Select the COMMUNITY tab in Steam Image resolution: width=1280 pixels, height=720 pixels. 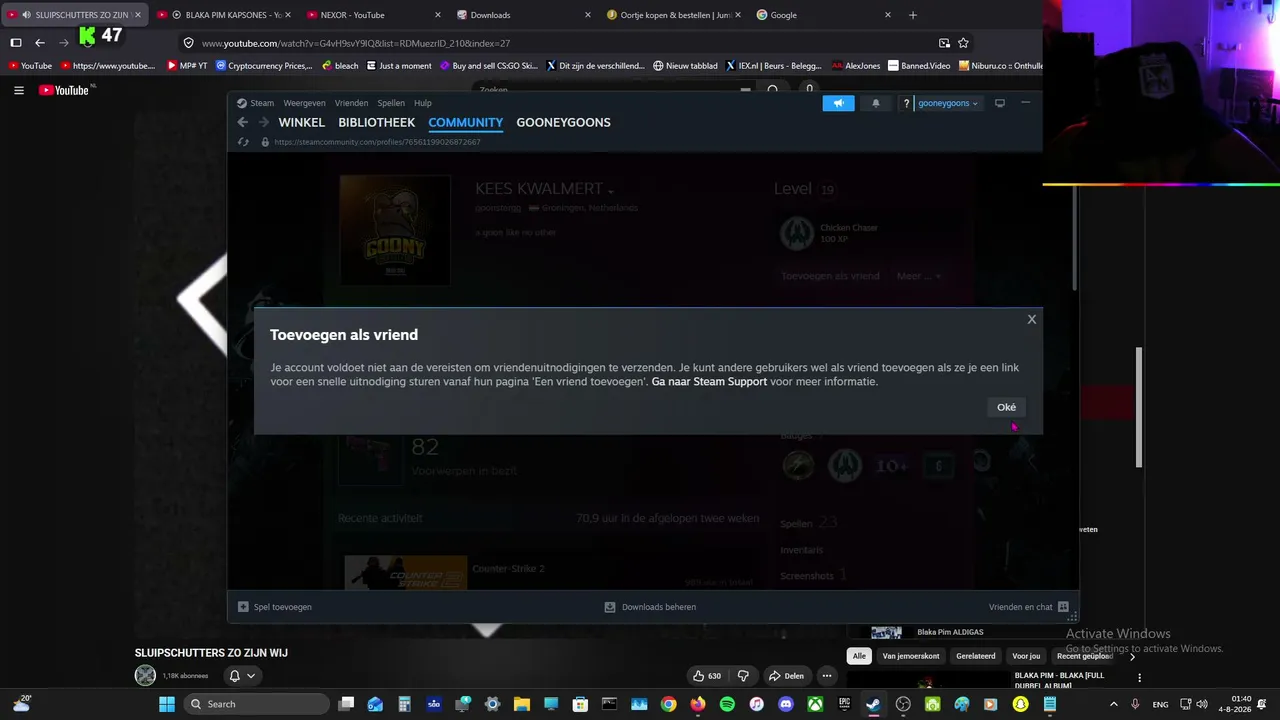[465, 123]
